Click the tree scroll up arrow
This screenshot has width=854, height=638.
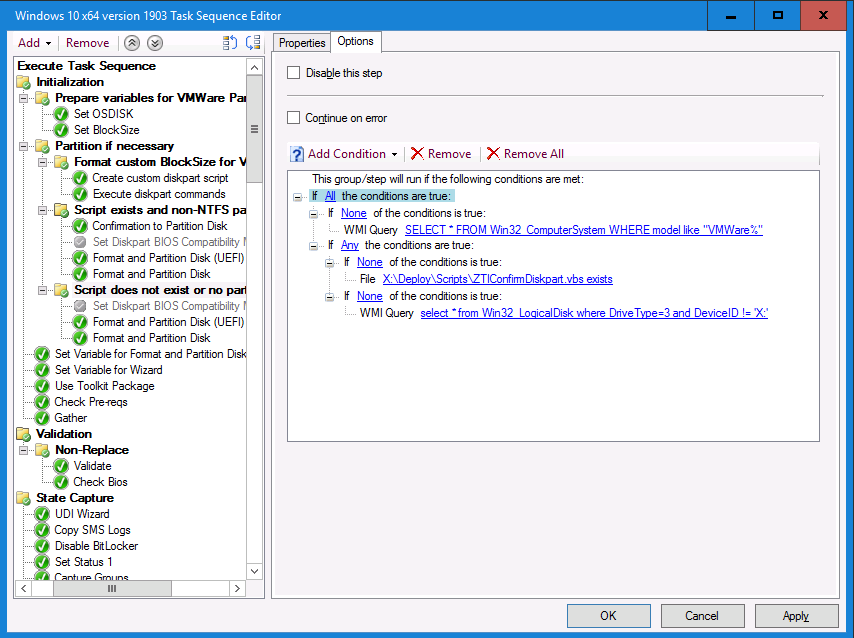(254, 68)
